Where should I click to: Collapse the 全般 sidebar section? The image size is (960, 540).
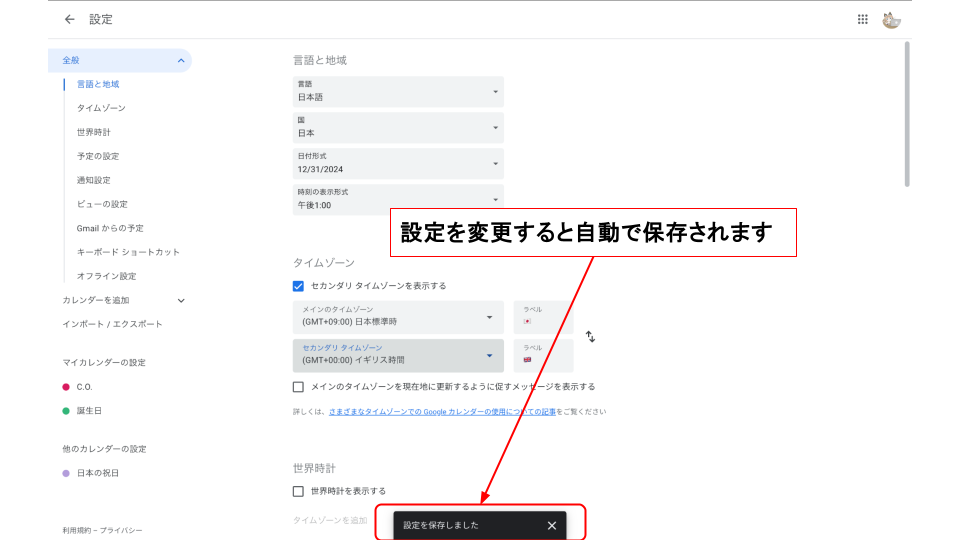(181, 61)
